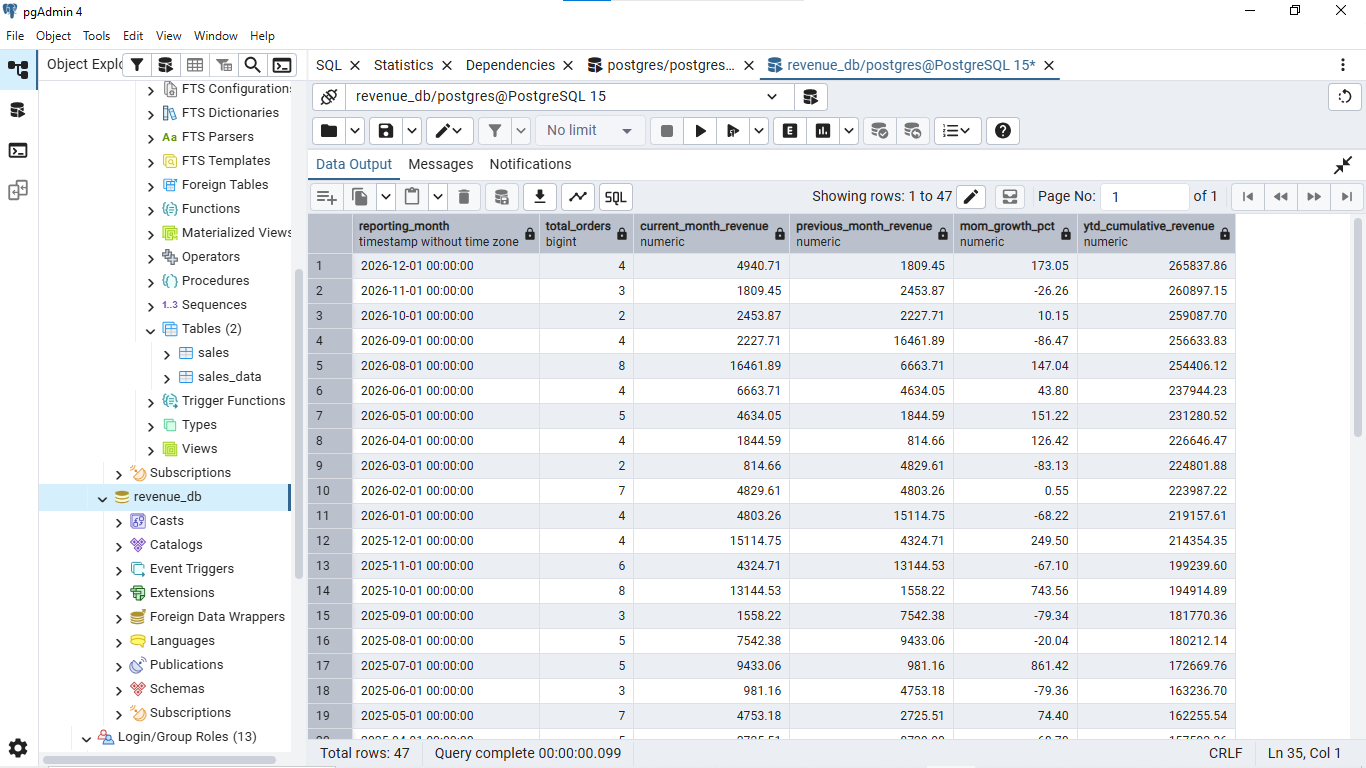1366x768 pixels.
Task: Expand the sales_data table node
Action: (x=167, y=378)
